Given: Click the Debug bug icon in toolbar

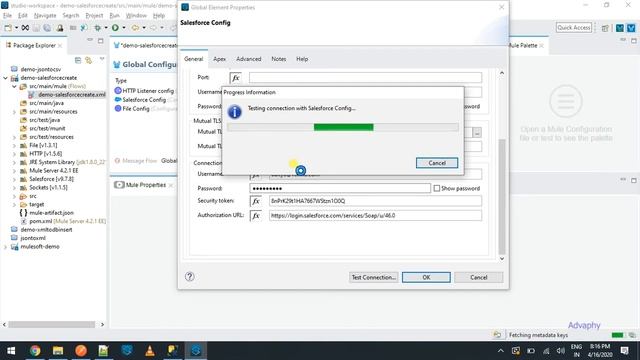Looking at the screenshot, I should (x=97, y=28).
